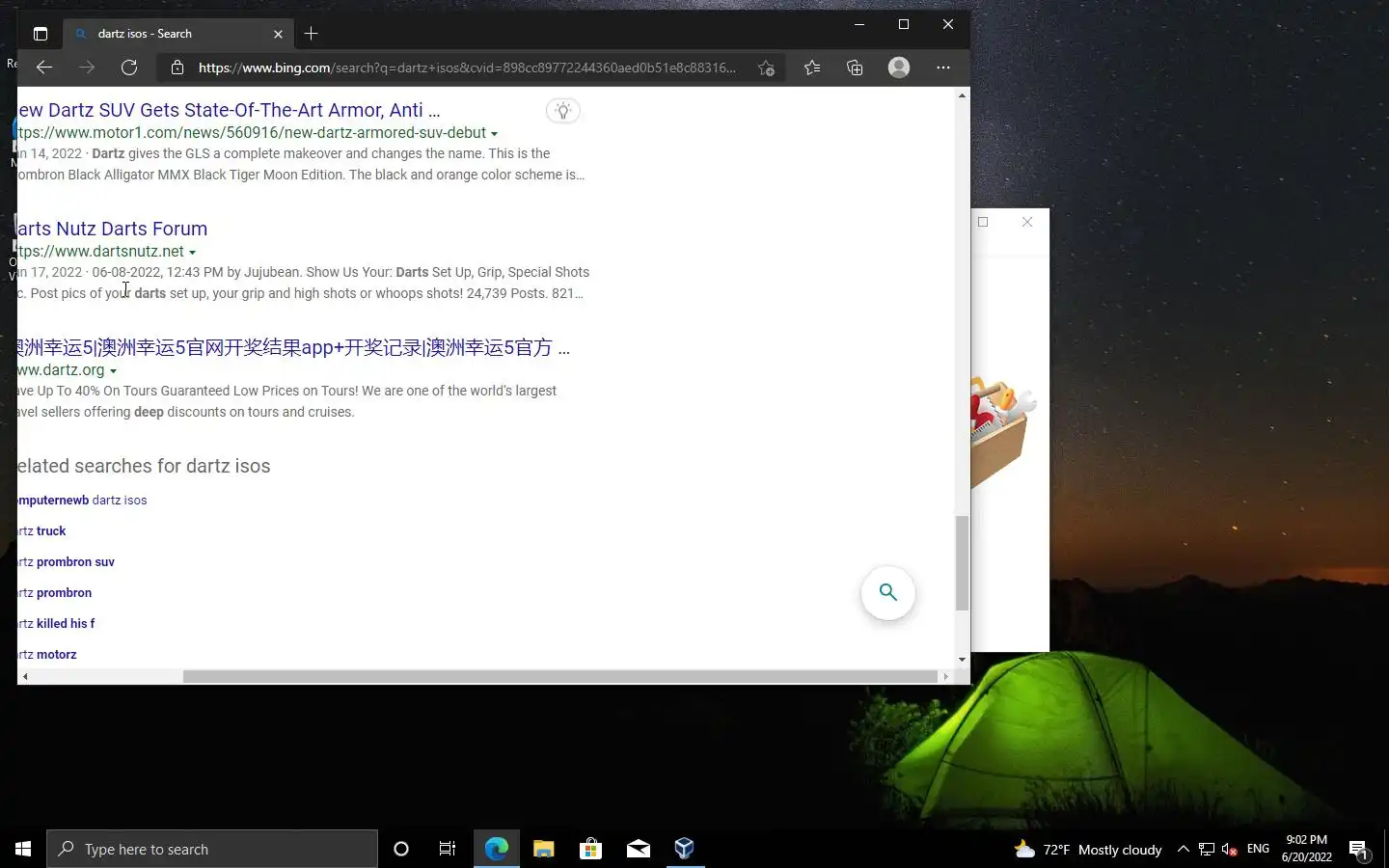
Task: Select related search dartz killed his f
Action: coord(56,624)
